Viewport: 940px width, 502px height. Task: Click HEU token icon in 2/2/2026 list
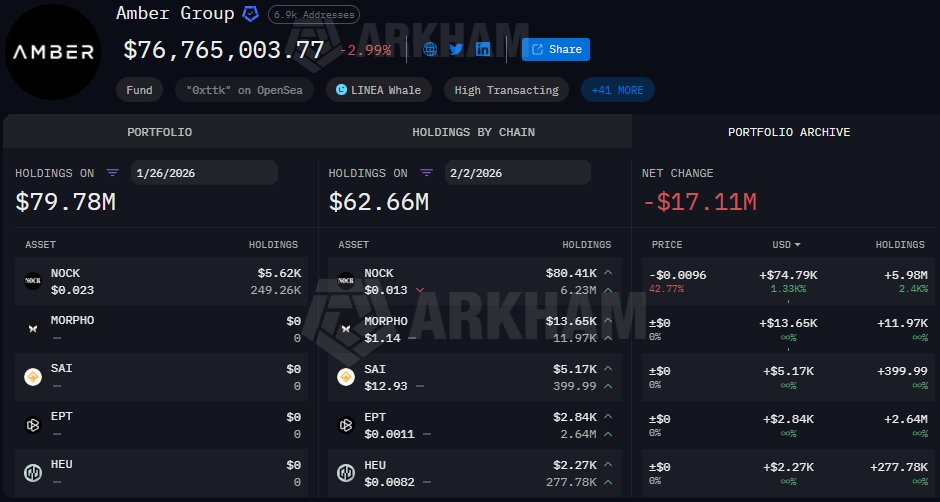click(346, 473)
